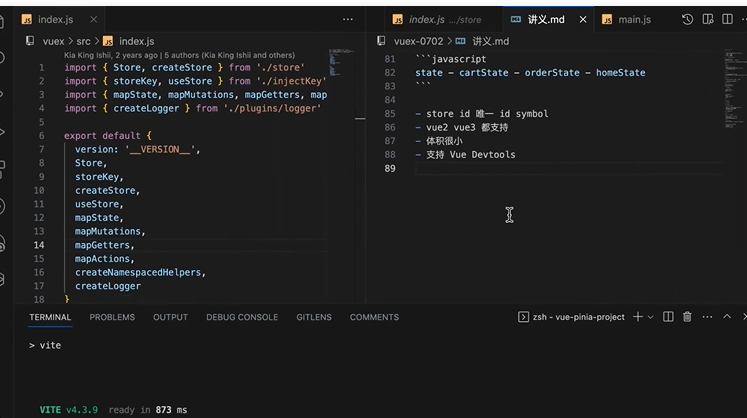Create a new terminal with plus
This screenshot has width=747, height=418.
[x=637, y=317]
